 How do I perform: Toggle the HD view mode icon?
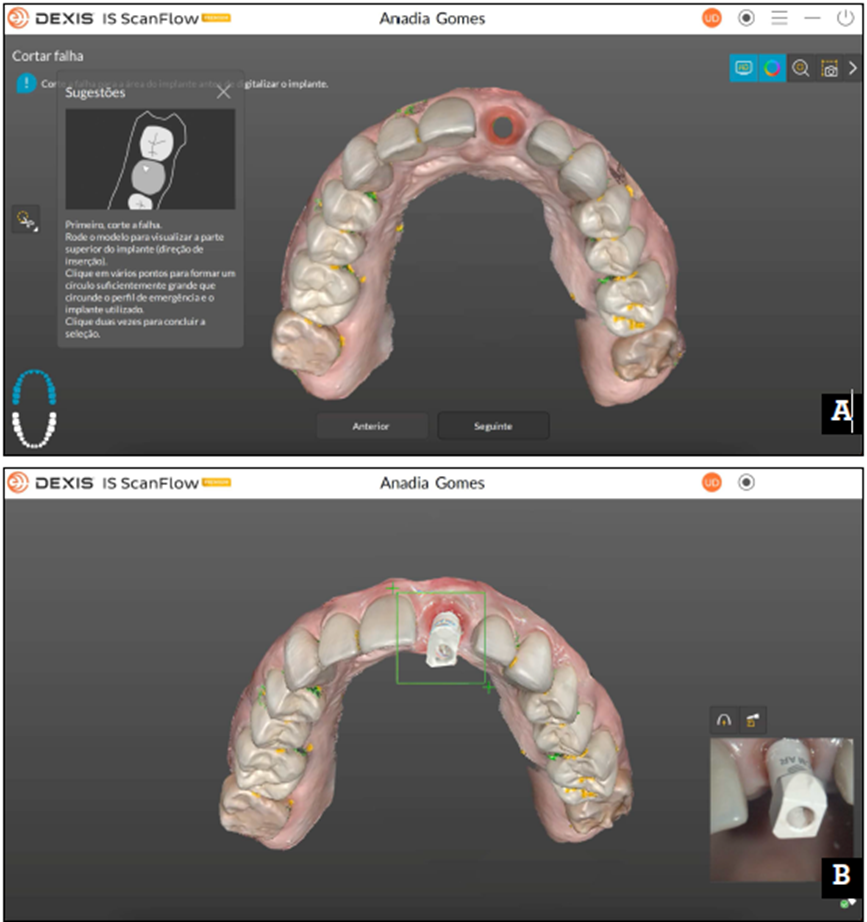743,68
